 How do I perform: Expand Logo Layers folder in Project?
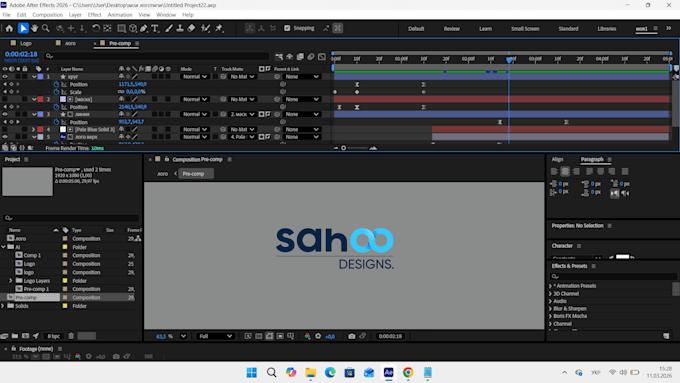tap(11, 281)
